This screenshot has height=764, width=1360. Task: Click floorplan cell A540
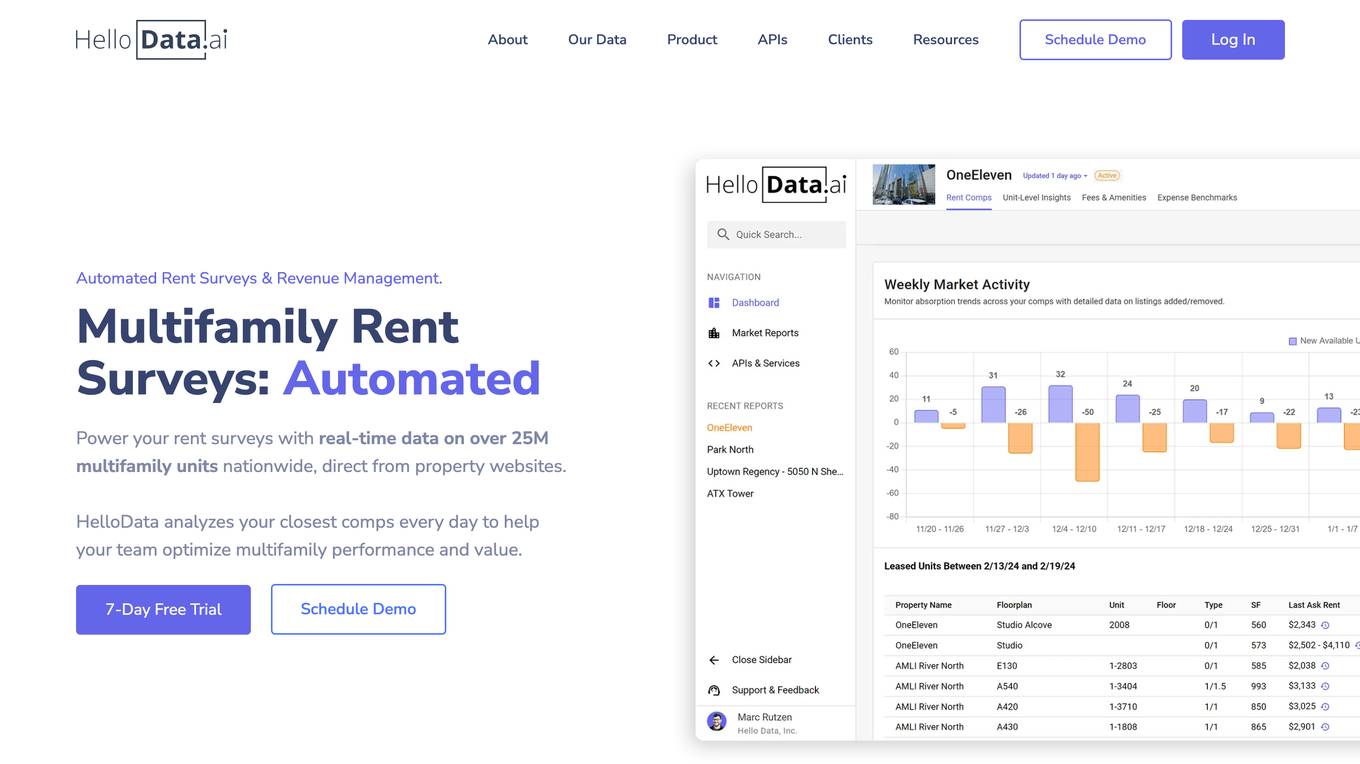tap(1007, 686)
